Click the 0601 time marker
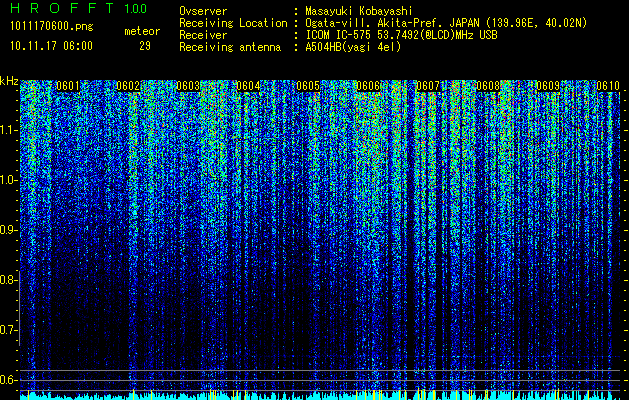629x400 pixels. click(x=68, y=86)
